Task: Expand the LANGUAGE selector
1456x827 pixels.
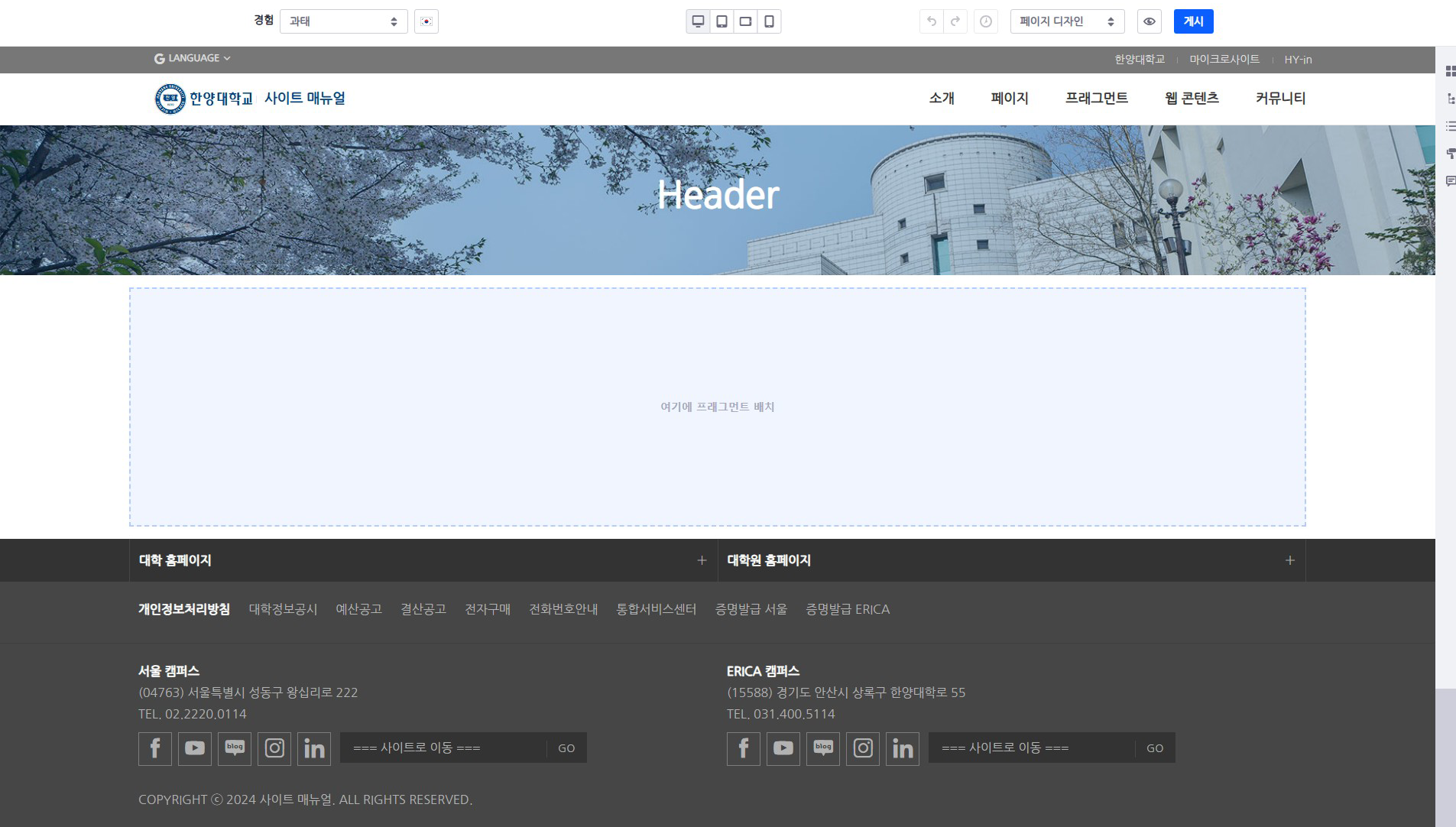Action: [192, 58]
